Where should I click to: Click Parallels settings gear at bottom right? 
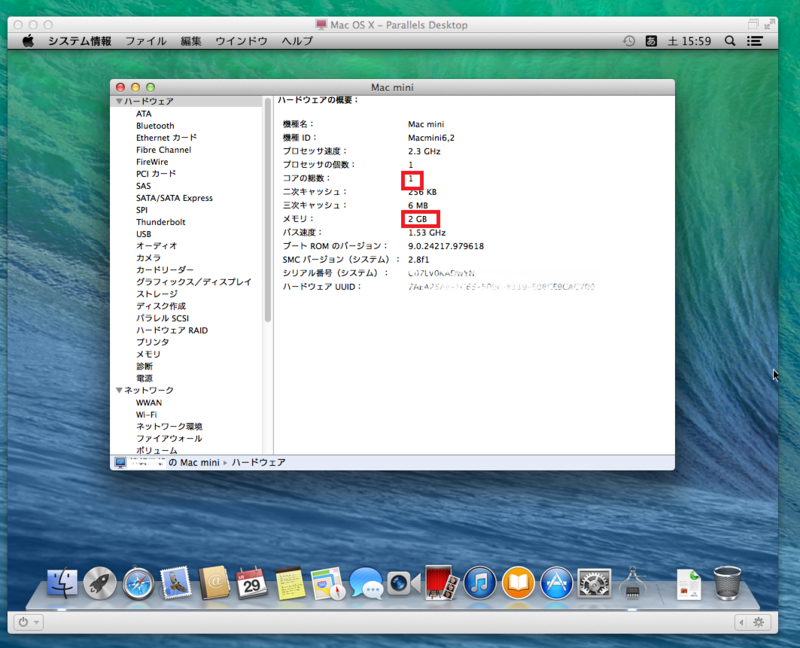pos(759,622)
